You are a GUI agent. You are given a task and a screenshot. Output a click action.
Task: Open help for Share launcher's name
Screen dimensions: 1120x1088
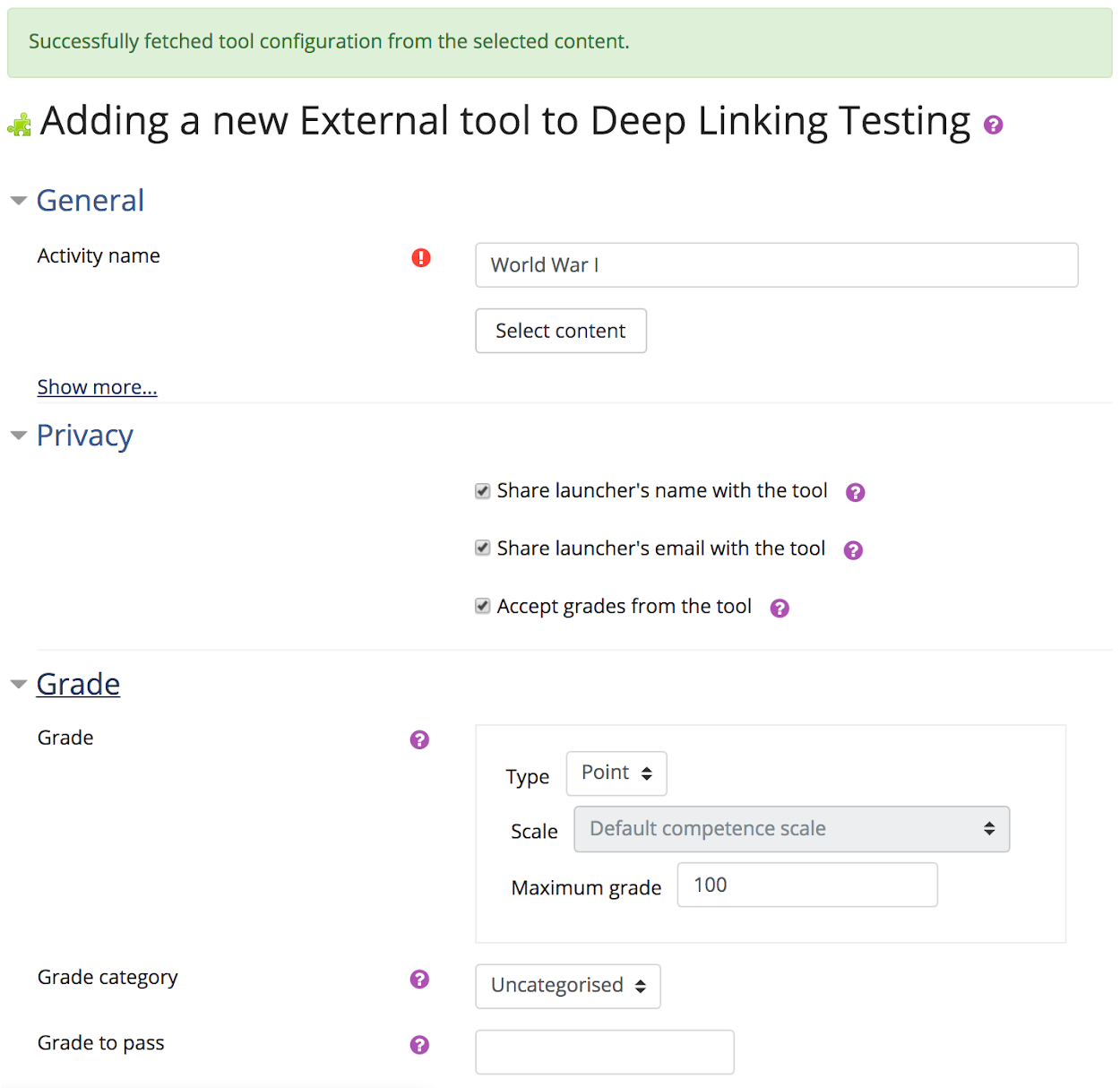pyautogui.click(x=856, y=492)
